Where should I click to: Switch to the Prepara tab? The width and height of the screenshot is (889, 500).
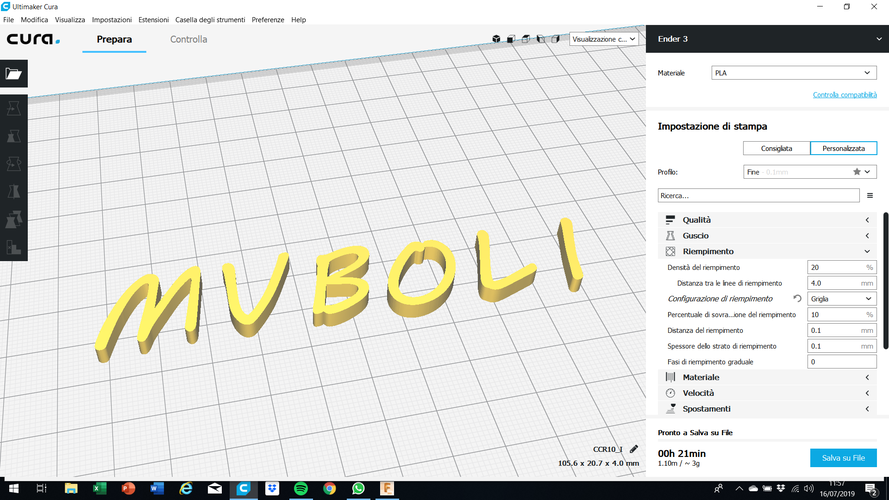[x=114, y=40]
